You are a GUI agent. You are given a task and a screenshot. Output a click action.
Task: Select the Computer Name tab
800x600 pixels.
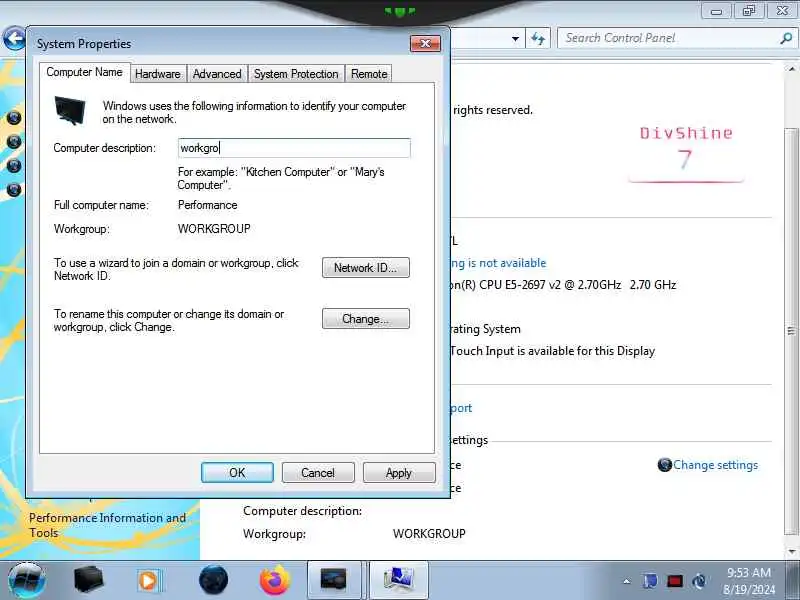tap(84, 72)
